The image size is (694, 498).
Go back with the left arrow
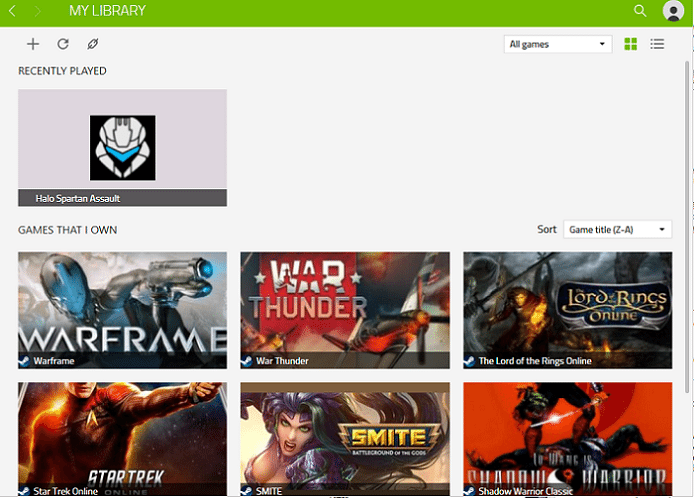tap(12, 11)
